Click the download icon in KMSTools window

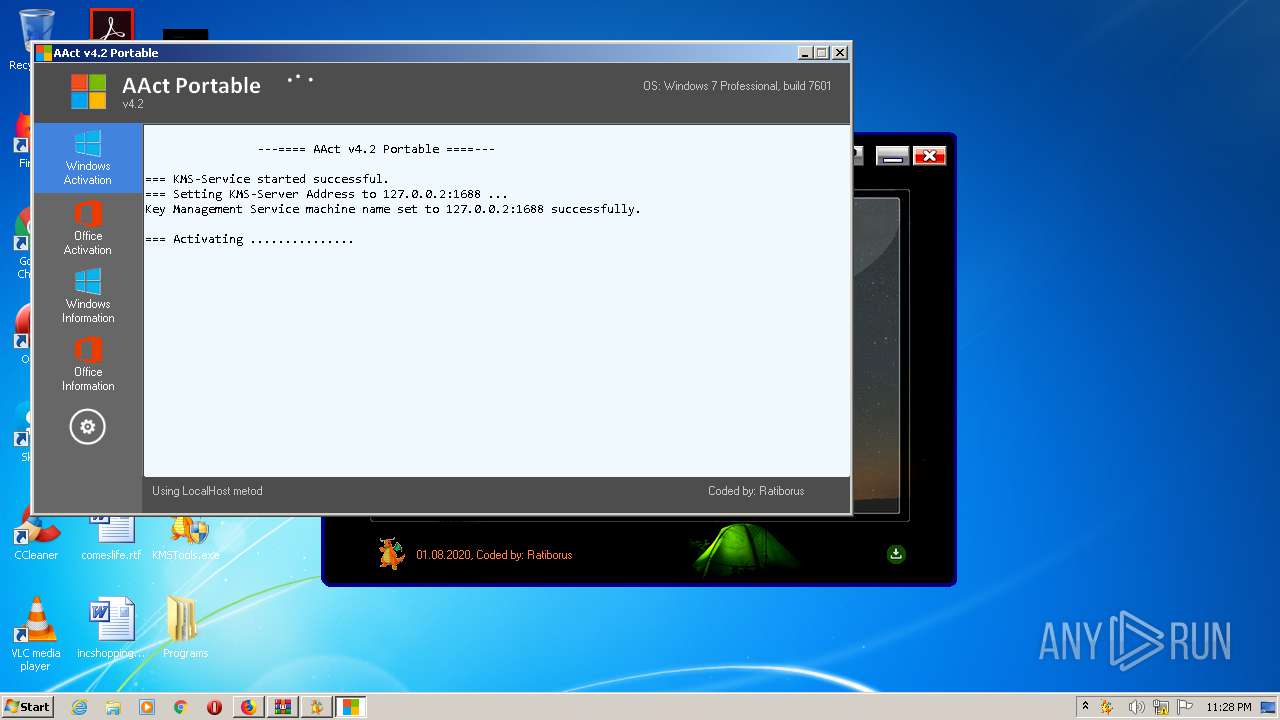click(896, 554)
